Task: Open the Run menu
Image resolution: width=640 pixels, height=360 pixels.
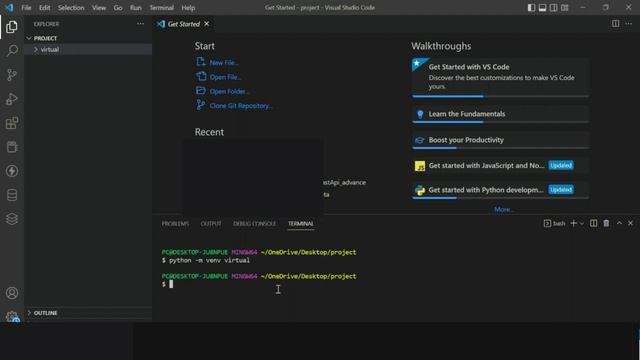Action: tap(136, 8)
